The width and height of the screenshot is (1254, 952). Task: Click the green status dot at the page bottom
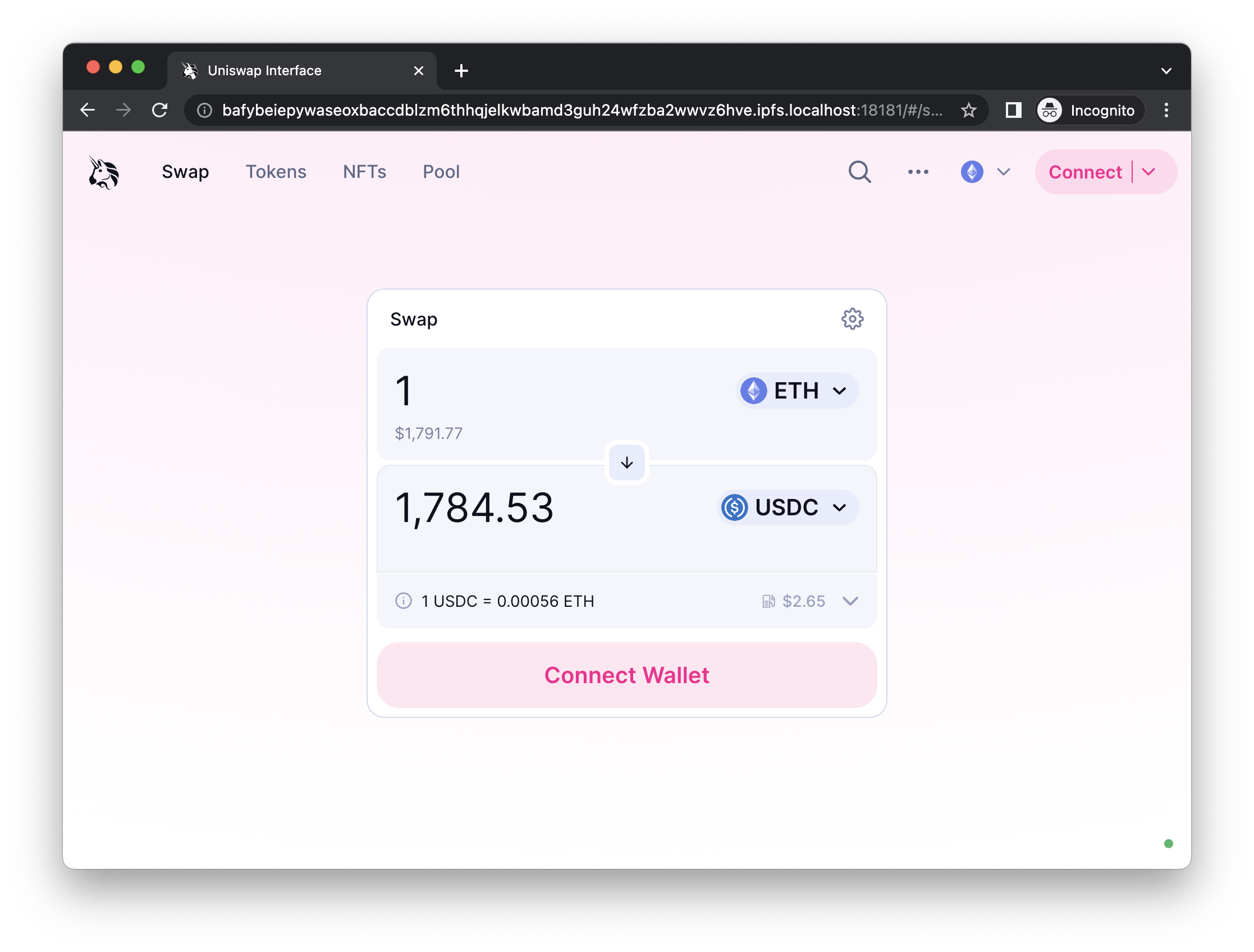[1168, 844]
